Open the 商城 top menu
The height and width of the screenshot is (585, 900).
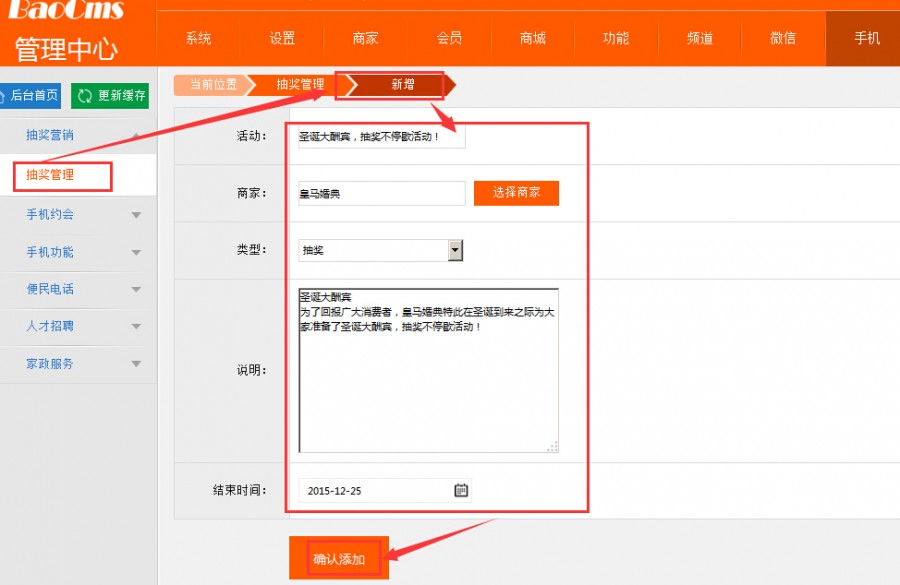click(532, 38)
